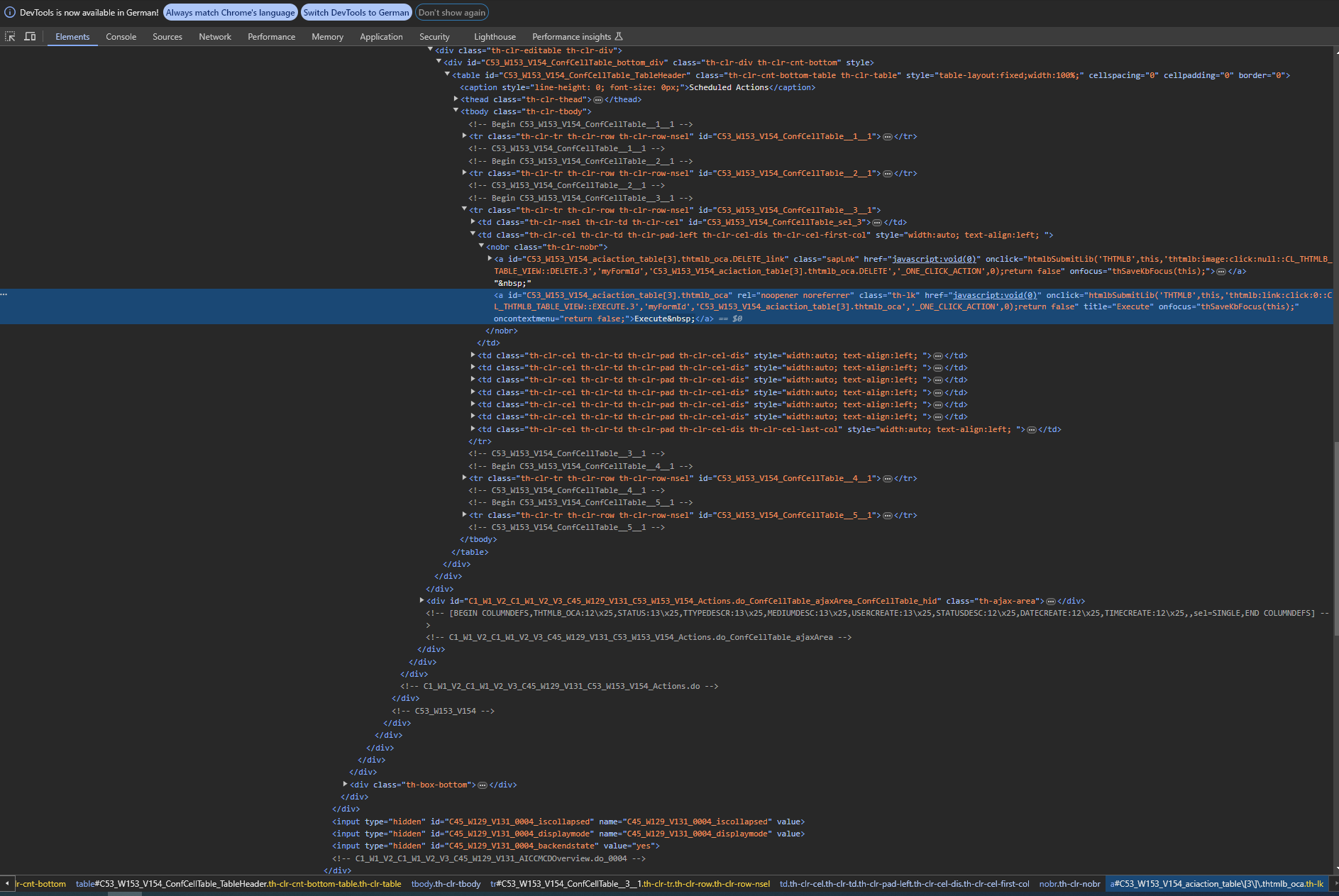This screenshot has width=1339, height=896.
Task: Toggle the device toolbar icon
Action: [30, 36]
